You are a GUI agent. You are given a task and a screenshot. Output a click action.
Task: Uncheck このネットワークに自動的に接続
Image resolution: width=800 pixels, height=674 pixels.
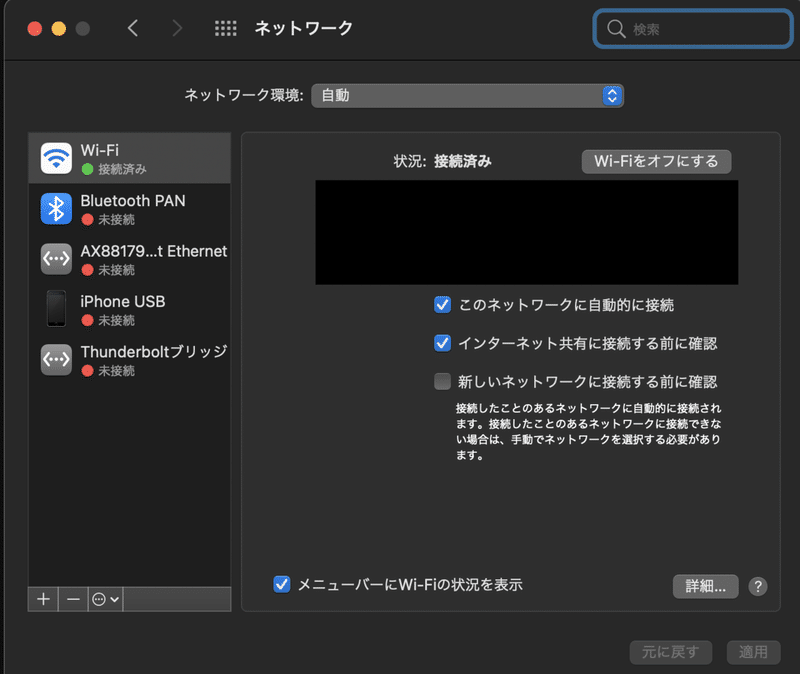(x=442, y=305)
